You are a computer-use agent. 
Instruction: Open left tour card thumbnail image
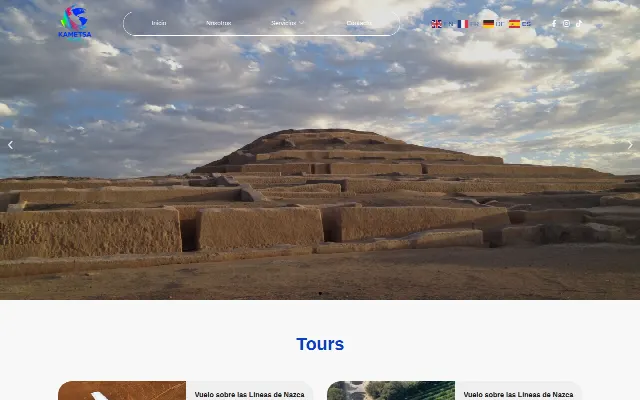pos(122,391)
